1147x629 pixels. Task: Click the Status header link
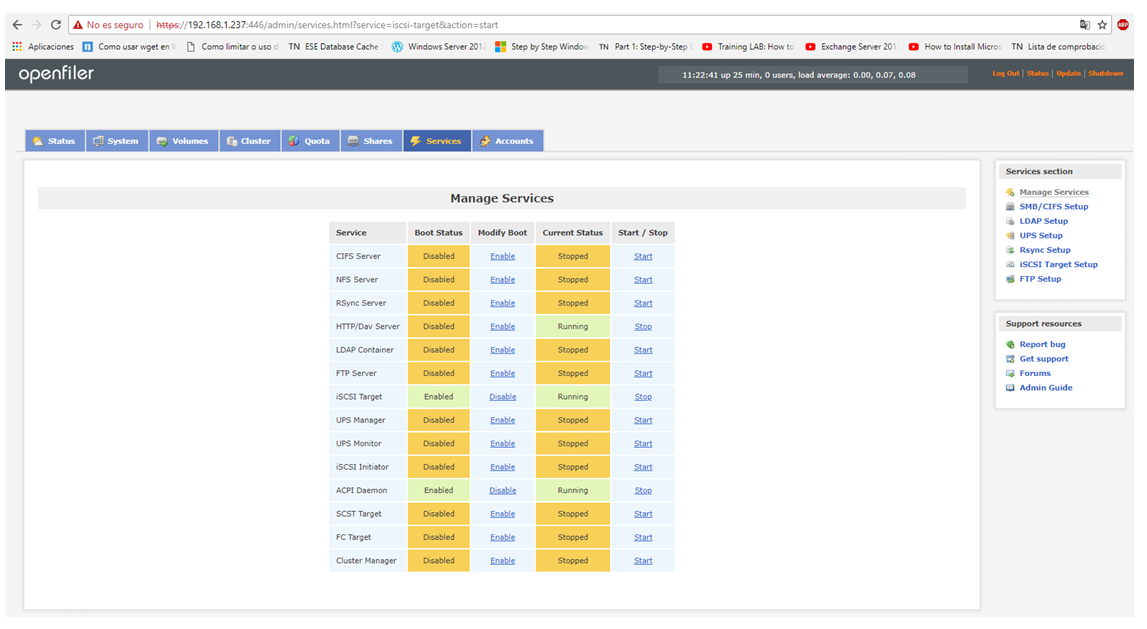click(x=1037, y=73)
